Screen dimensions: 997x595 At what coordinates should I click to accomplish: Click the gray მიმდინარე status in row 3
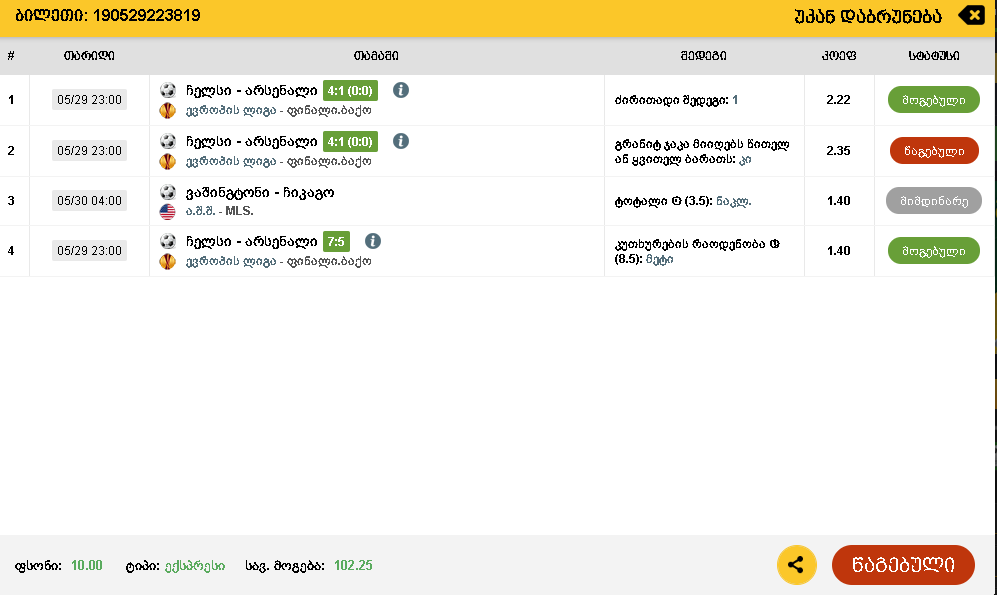(933, 201)
